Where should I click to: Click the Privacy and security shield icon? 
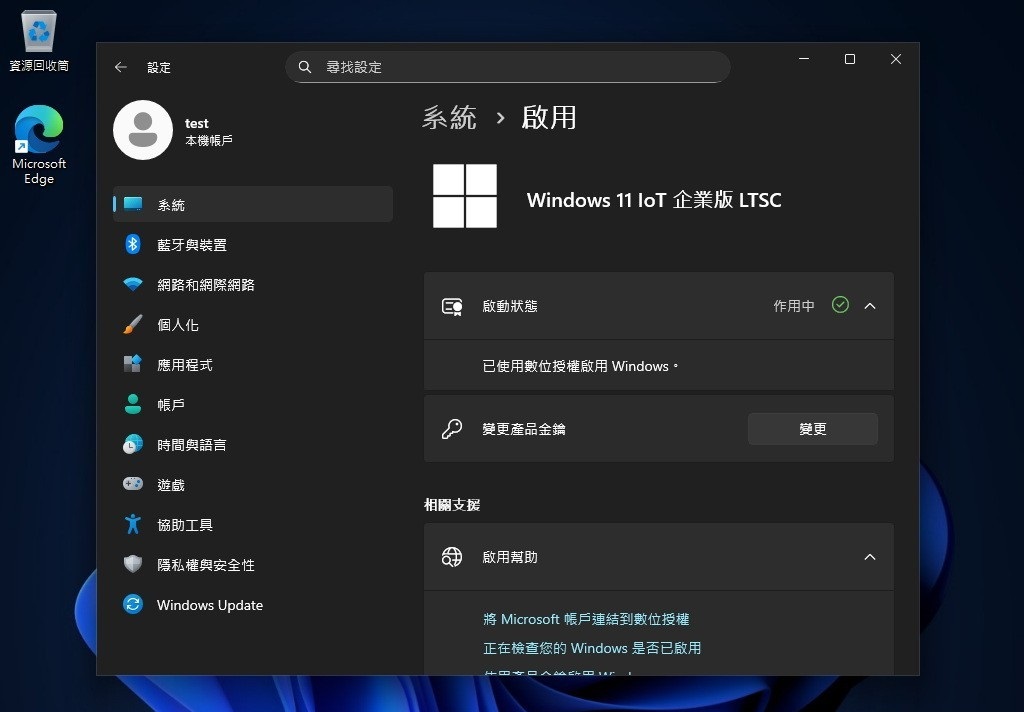pyautogui.click(x=133, y=565)
